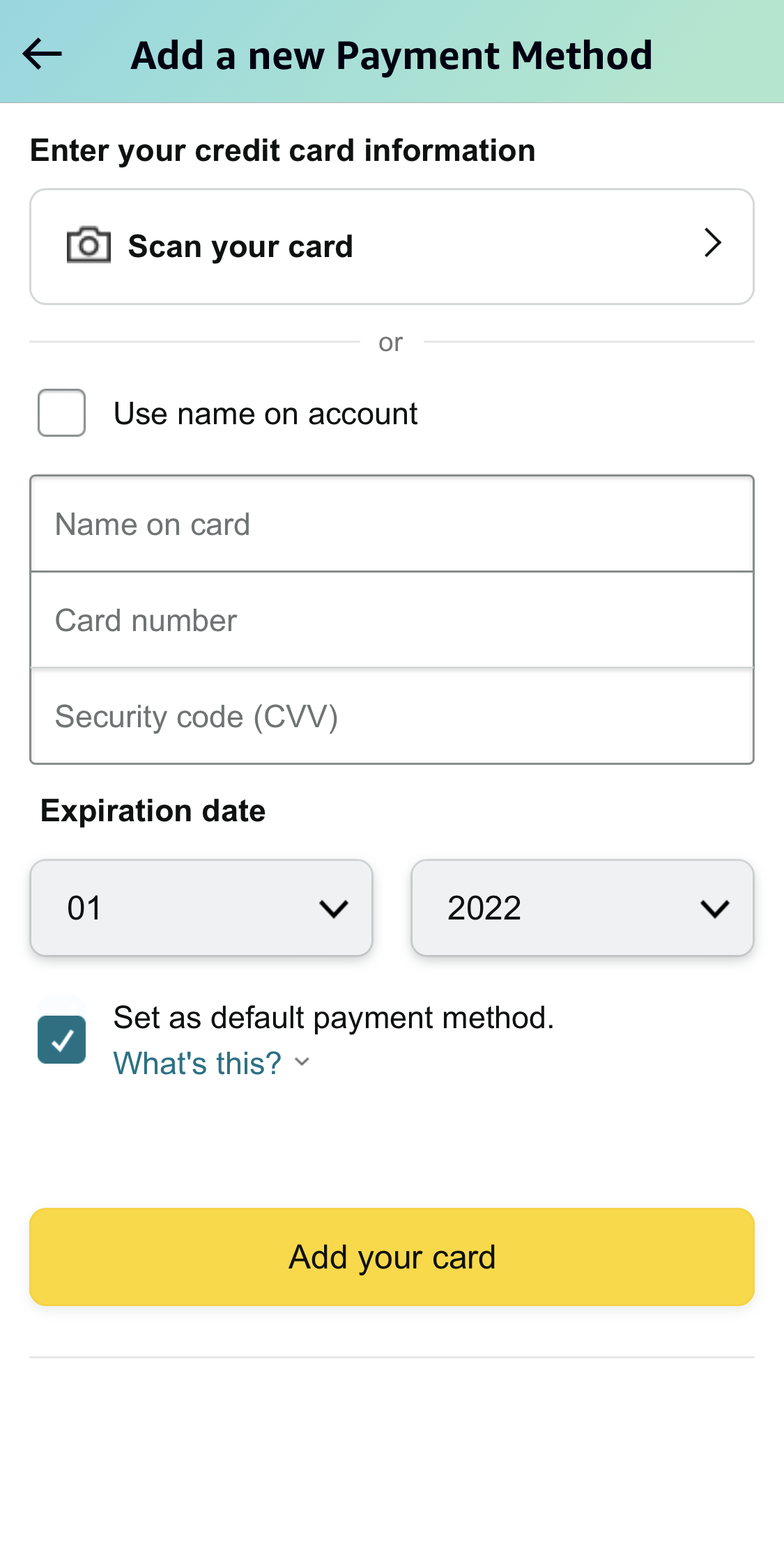Screen dimensions: 784x1568
Task: Select the camera icon to scan card
Action: tap(88, 245)
